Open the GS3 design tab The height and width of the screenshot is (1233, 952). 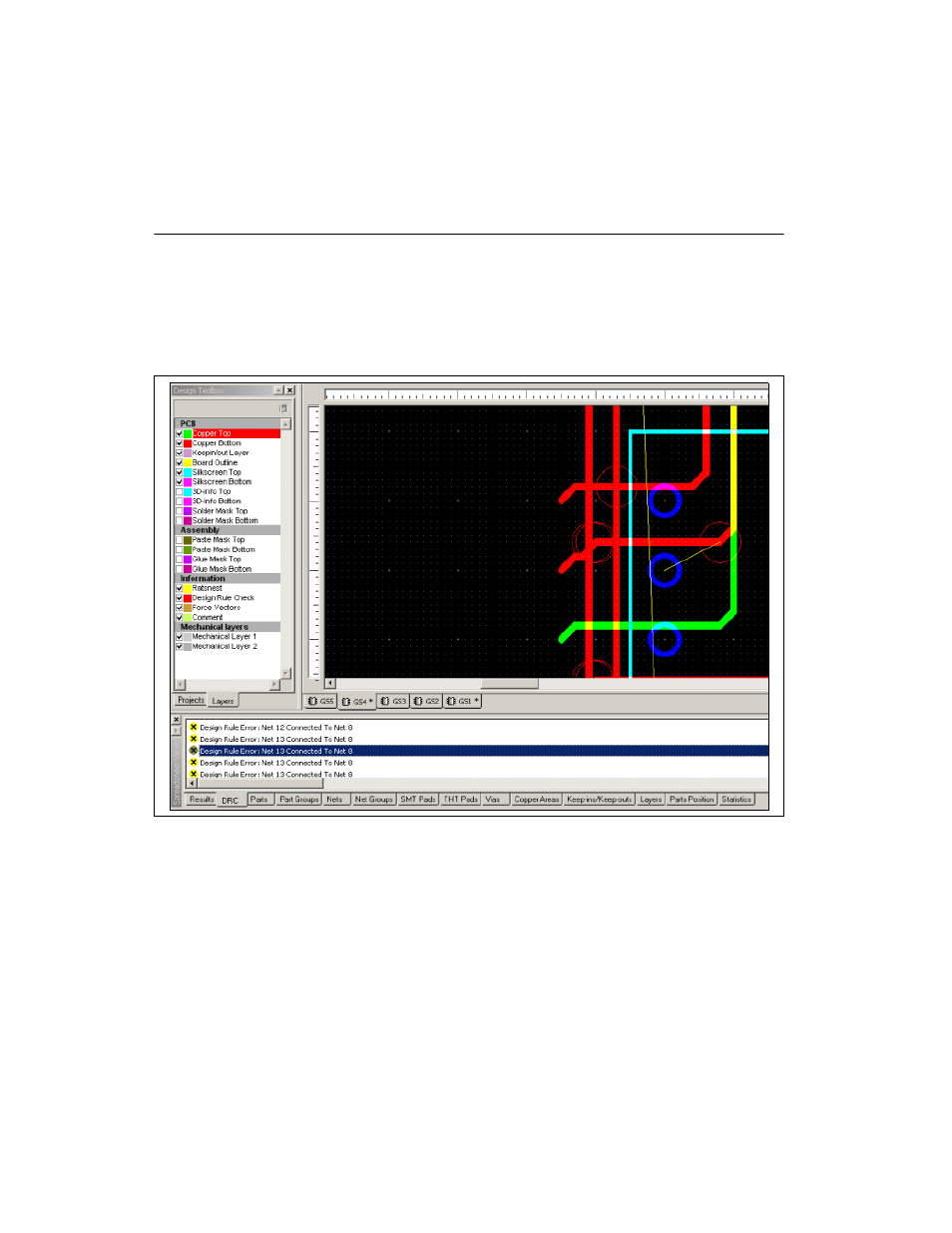tap(393, 702)
